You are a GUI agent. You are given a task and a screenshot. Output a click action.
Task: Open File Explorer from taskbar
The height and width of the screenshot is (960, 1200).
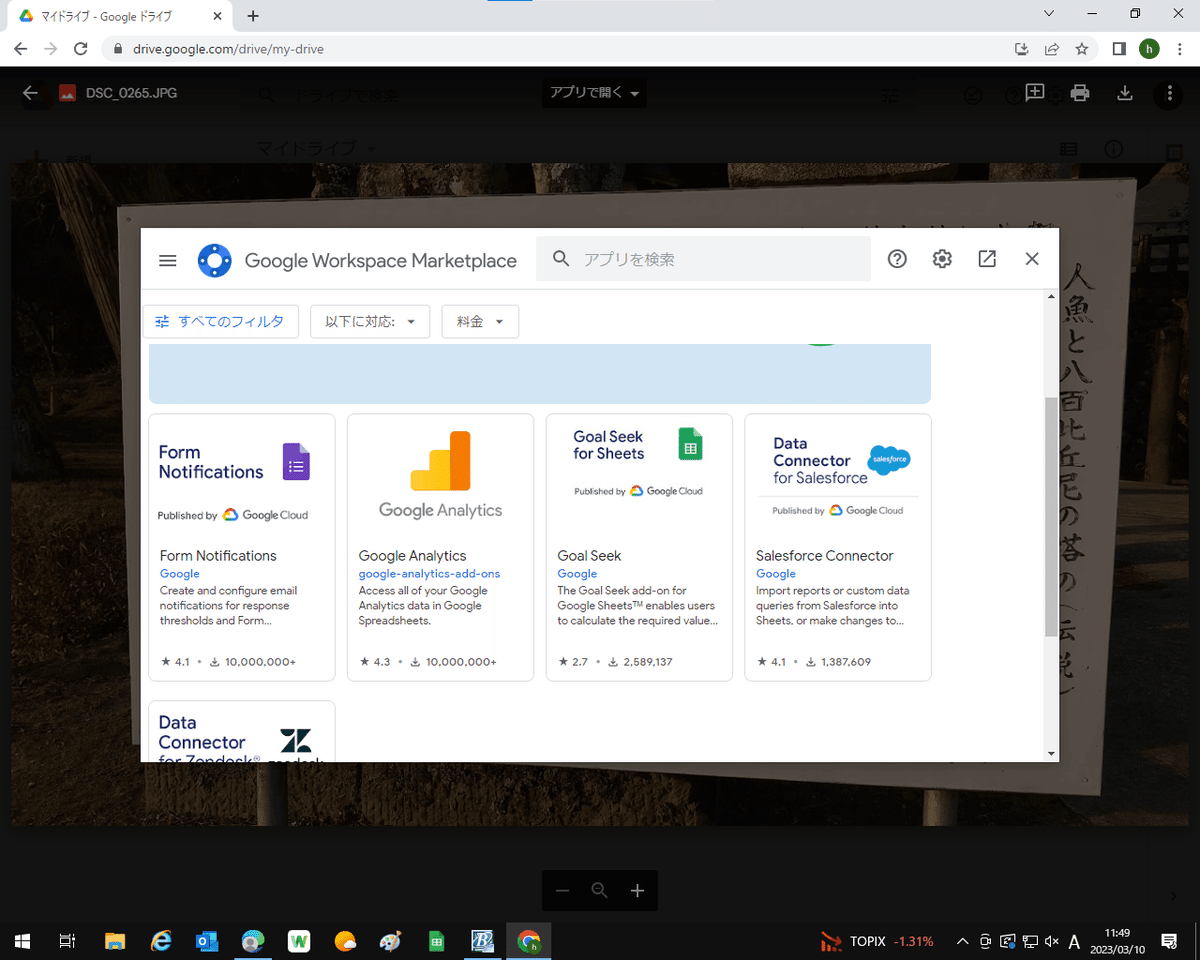point(115,941)
